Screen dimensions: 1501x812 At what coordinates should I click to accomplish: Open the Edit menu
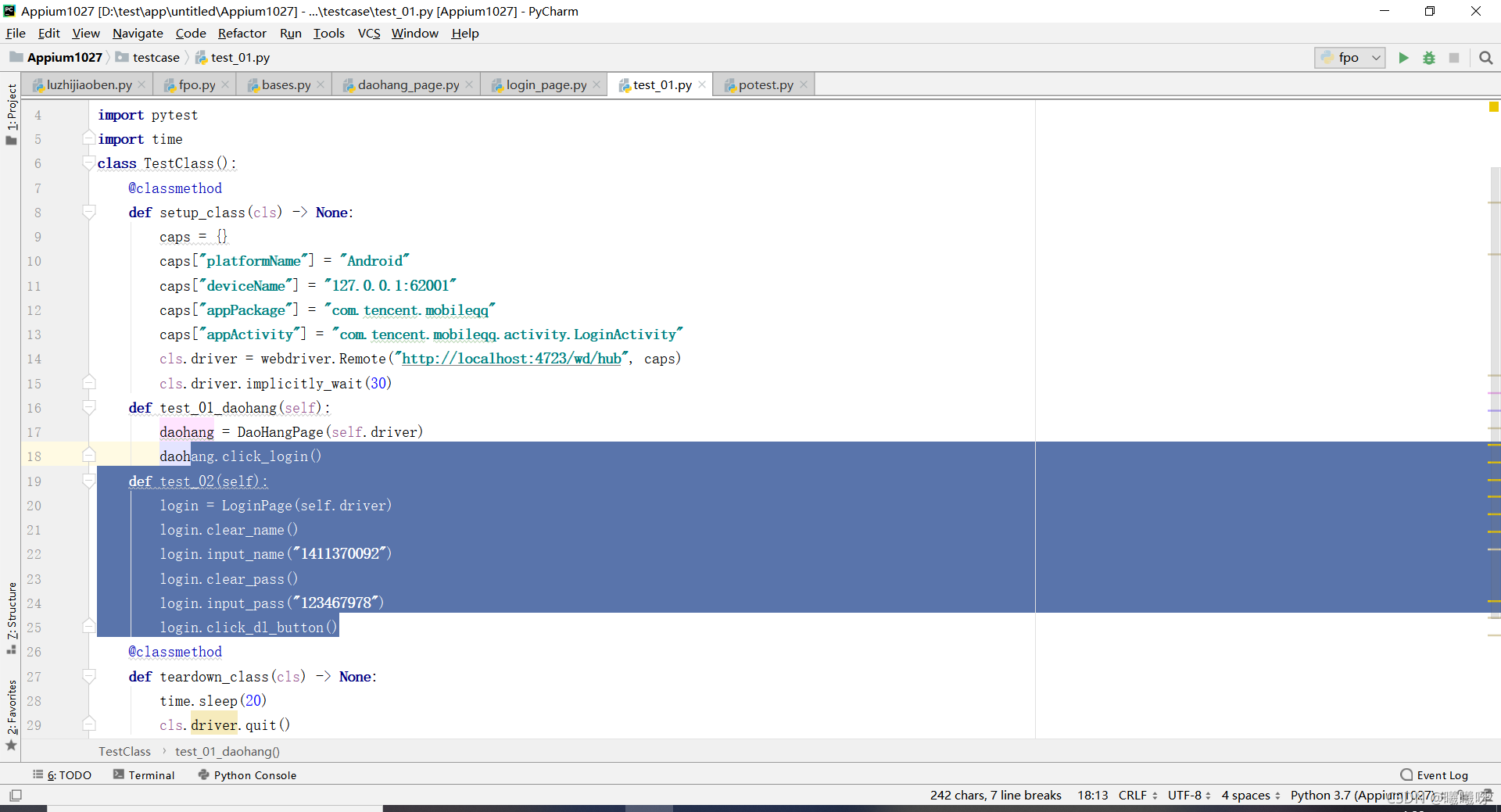[x=48, y=33]
